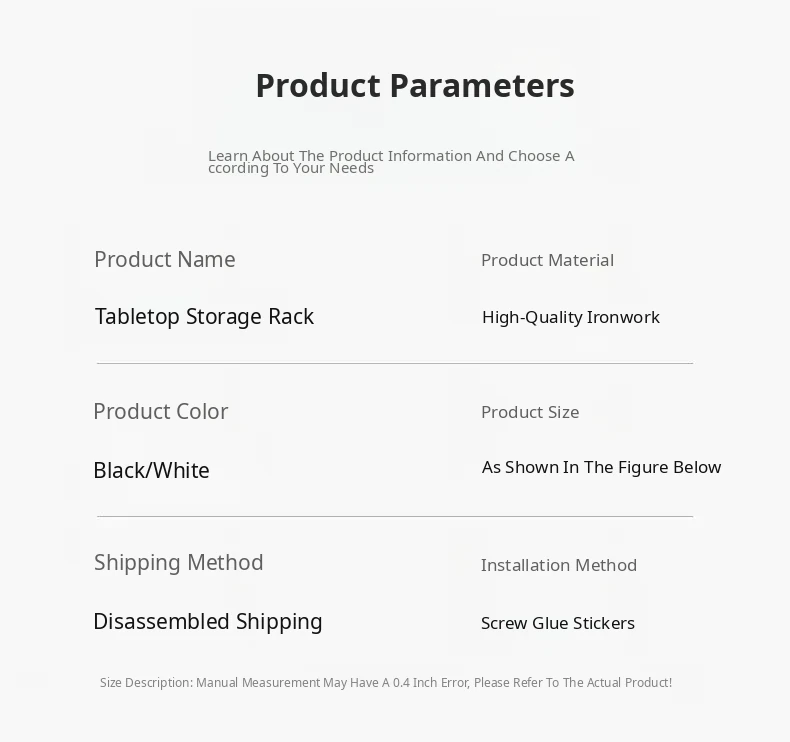Select the 'Product Color' label
The image size is (790, 742).
(x=160, y=412)
